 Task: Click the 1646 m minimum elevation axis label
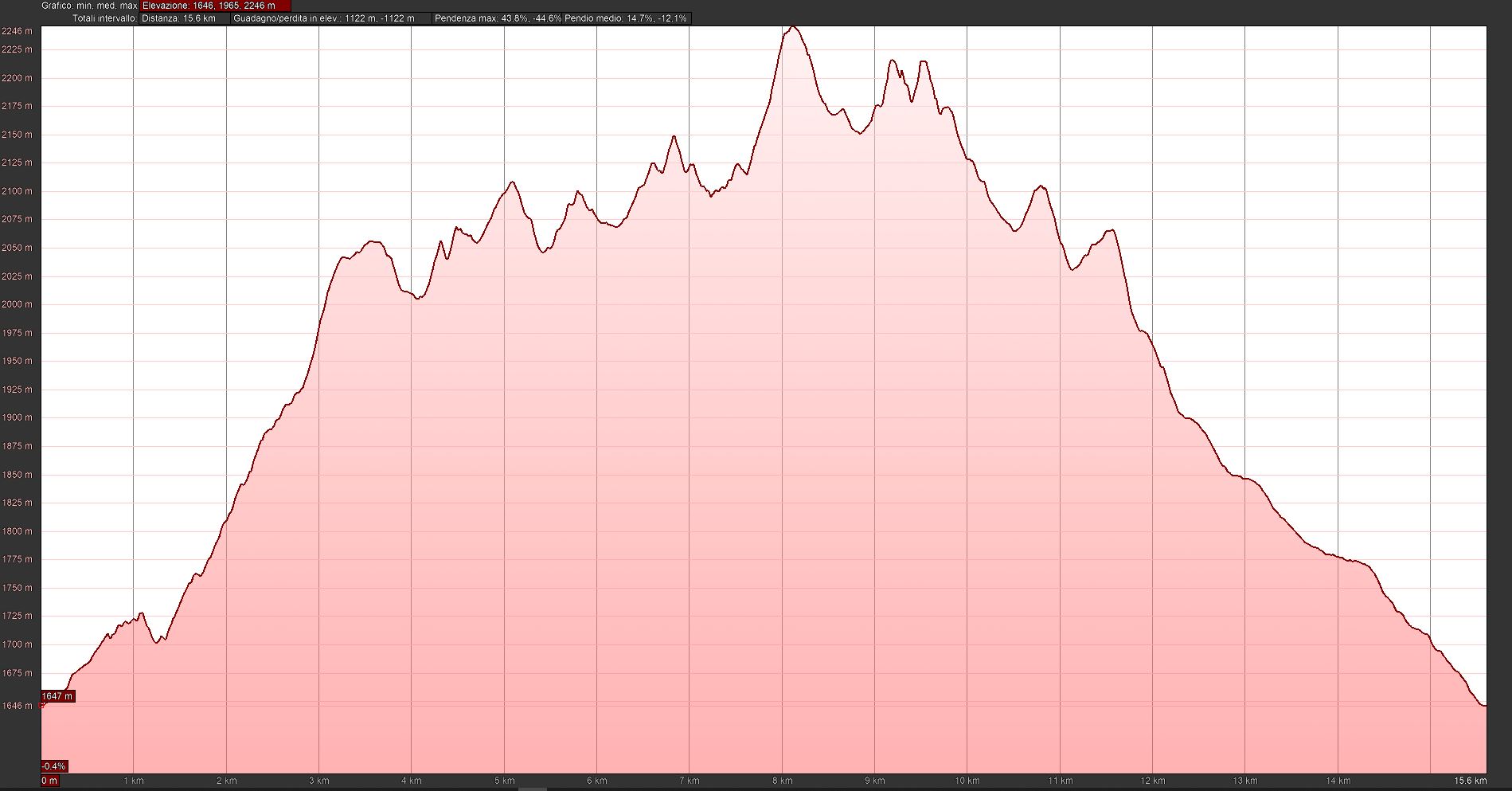point(17,706)
